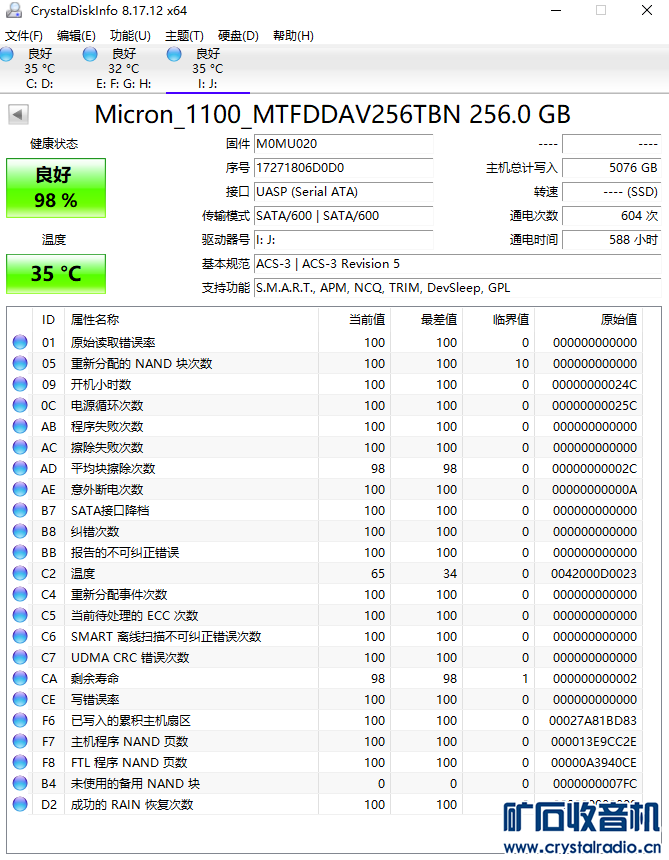Click the 驱动器号 I: J: field

[x=343, y=240]
